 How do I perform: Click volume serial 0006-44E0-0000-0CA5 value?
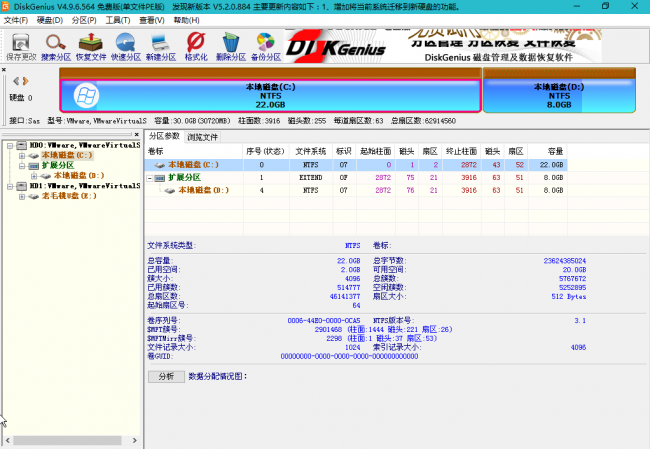[324, 321]
